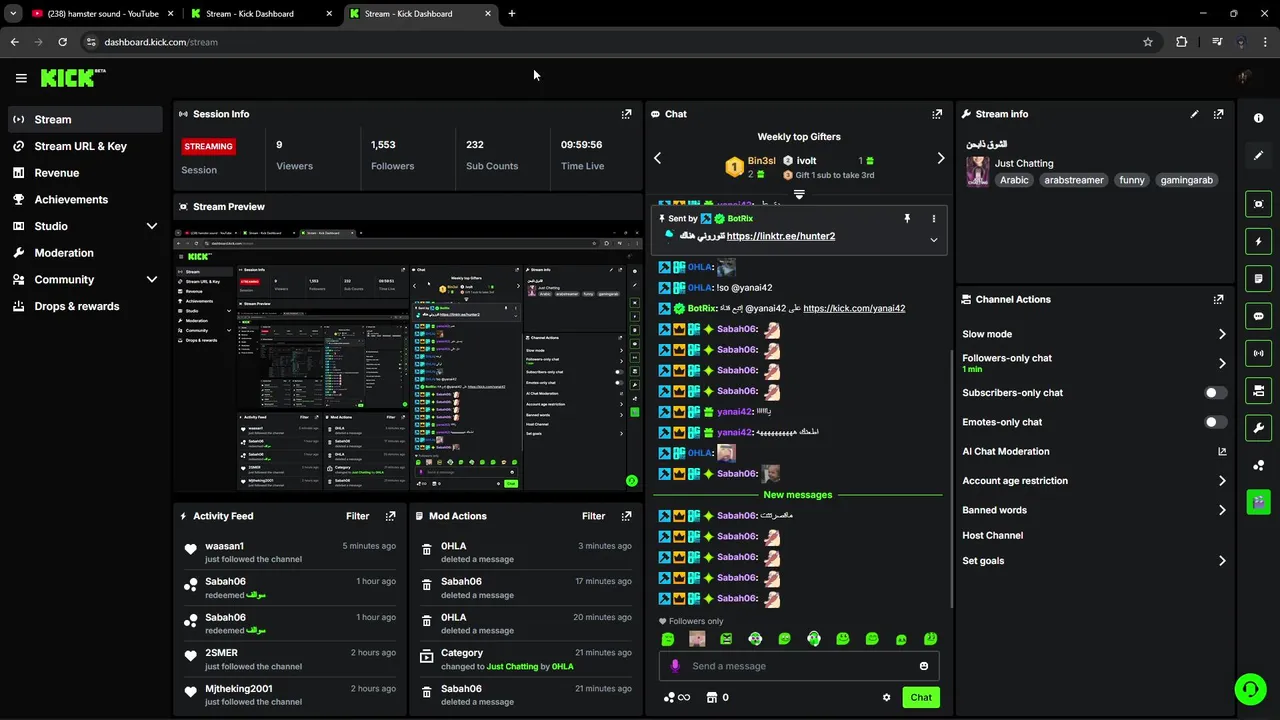Viewport: 1280px width, 720px height.
Task: Click the green icon at Stream Preview bottom corner
Action: (x=631, y=481)
